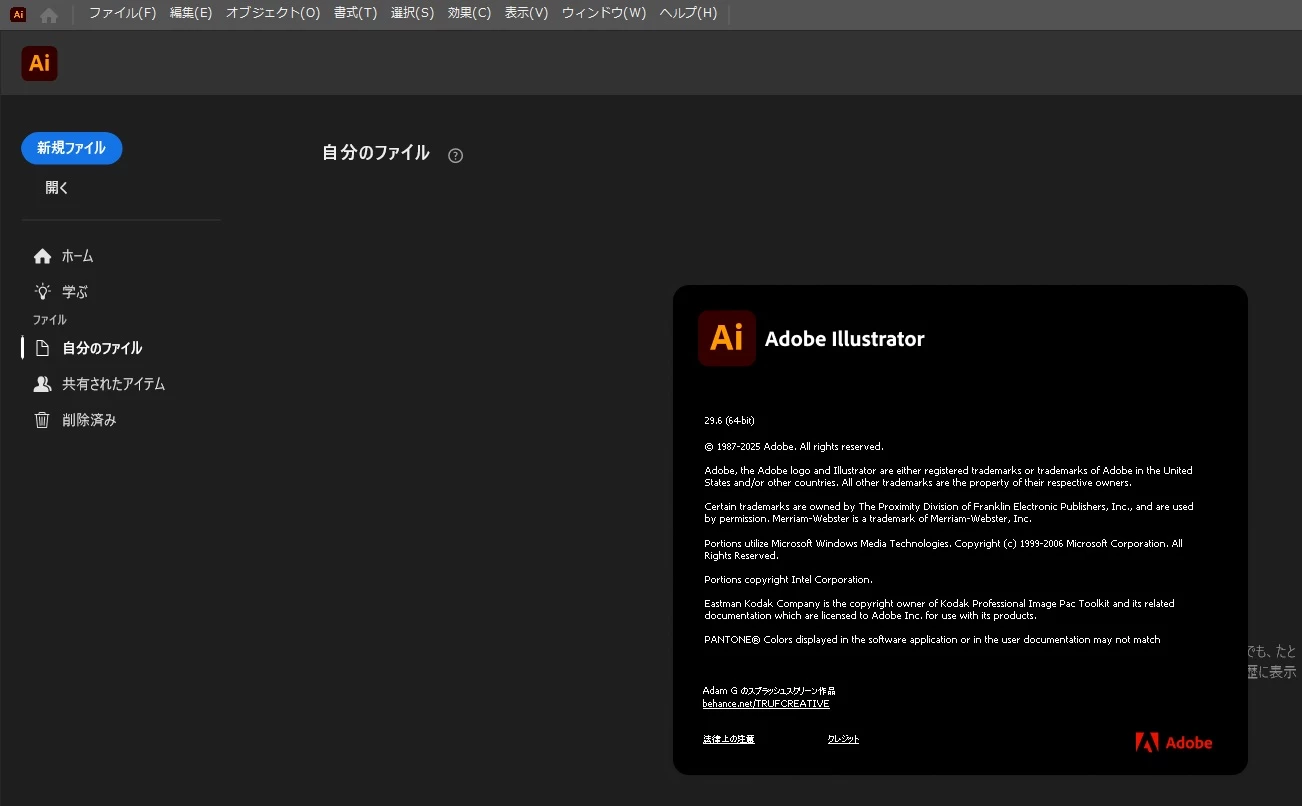The width and height of the screenshot is (1302, 806).
Task: Open the ウィンドウ(W) menu
Action: tap(604, 13)
